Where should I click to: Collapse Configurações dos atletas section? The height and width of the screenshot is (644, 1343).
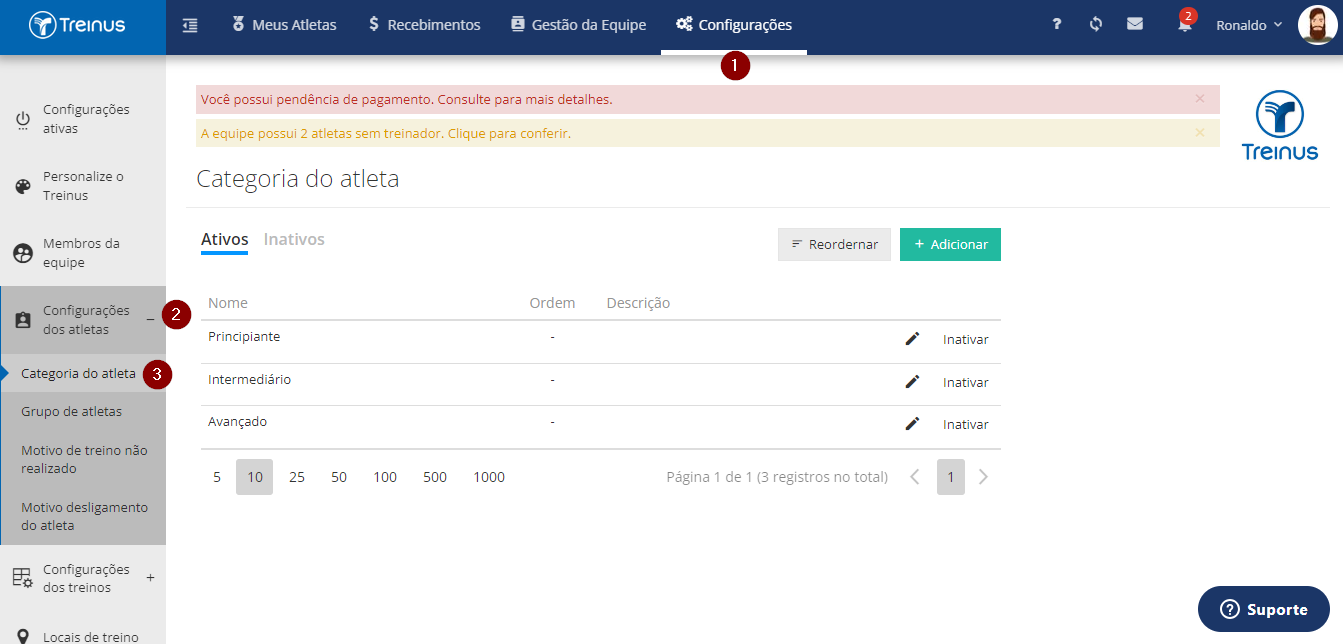(150, 319)
